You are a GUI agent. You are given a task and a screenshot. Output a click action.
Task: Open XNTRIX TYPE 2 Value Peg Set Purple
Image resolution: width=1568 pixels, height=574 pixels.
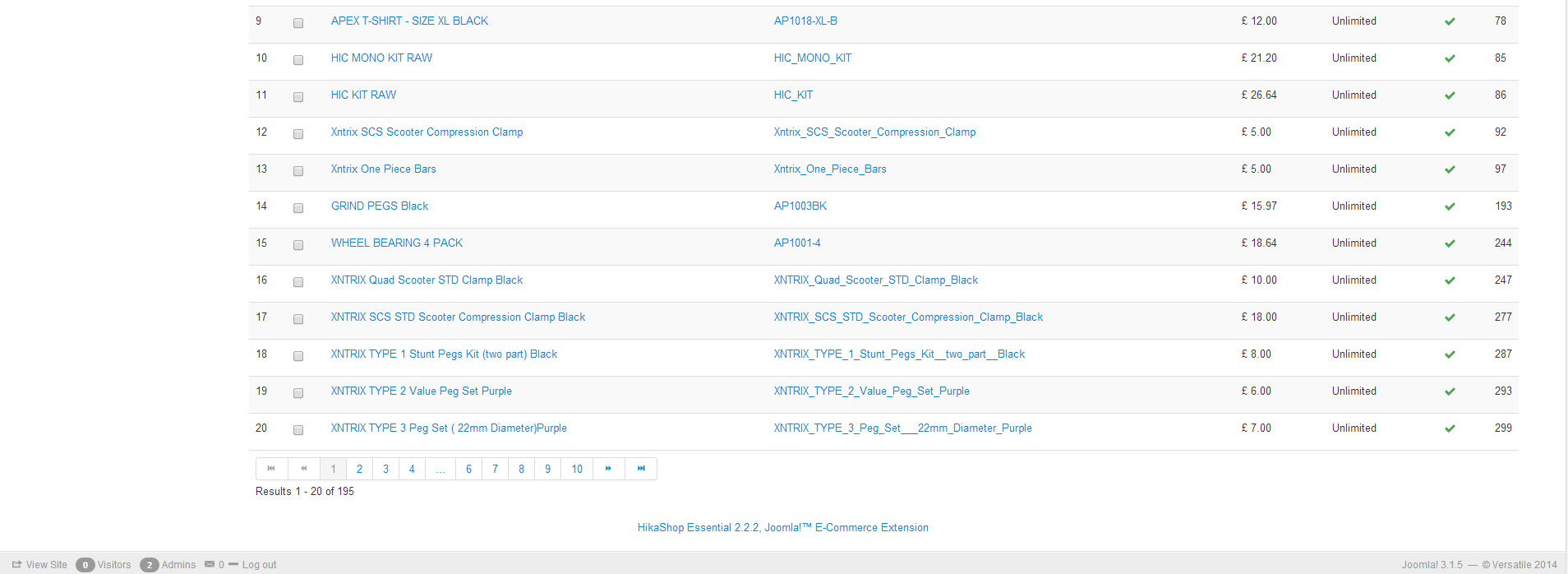422,391
